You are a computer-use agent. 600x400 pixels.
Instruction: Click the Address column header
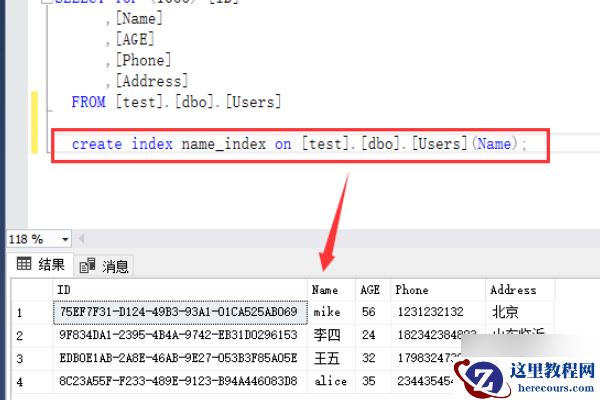click(520, 290)
